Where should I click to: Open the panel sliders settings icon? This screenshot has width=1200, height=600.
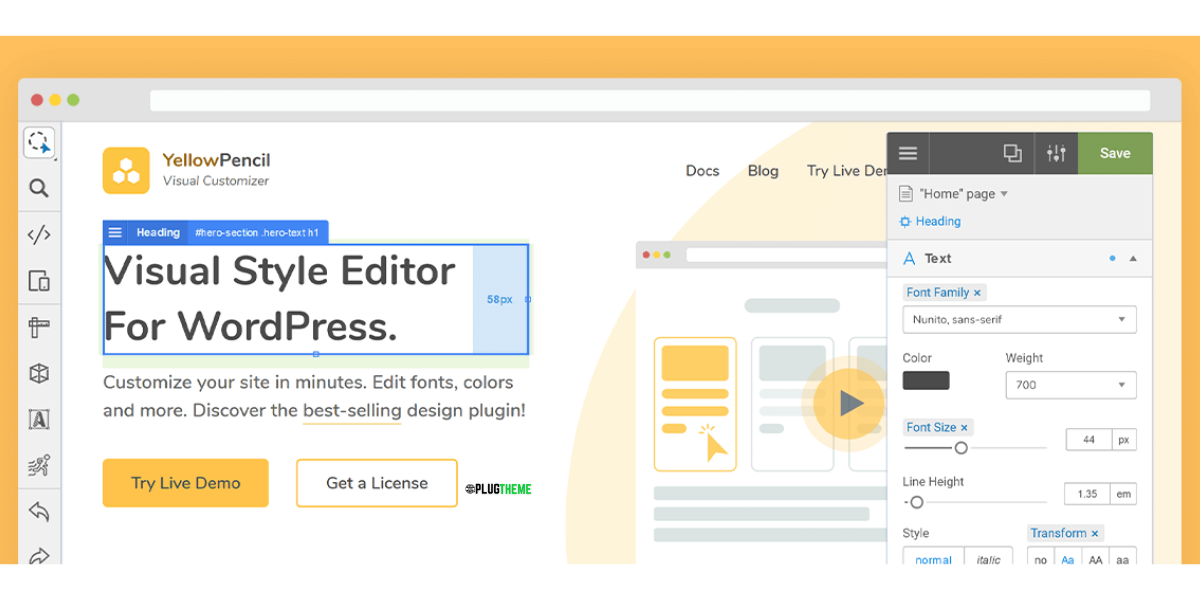[1056, 153]
